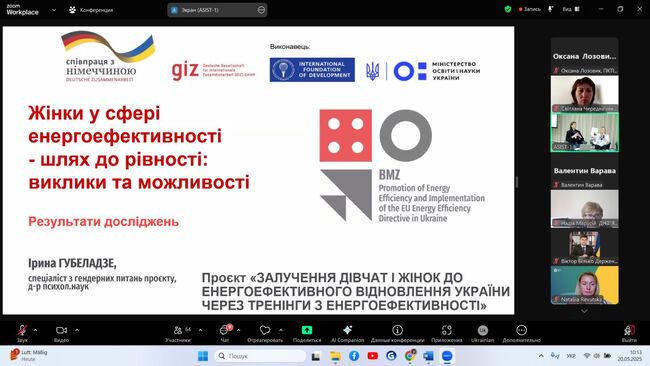Viewport: 650px width, 366px height.
Task: Expand the Zoom Workplace dropdown arrow
Action: [54, 10]
